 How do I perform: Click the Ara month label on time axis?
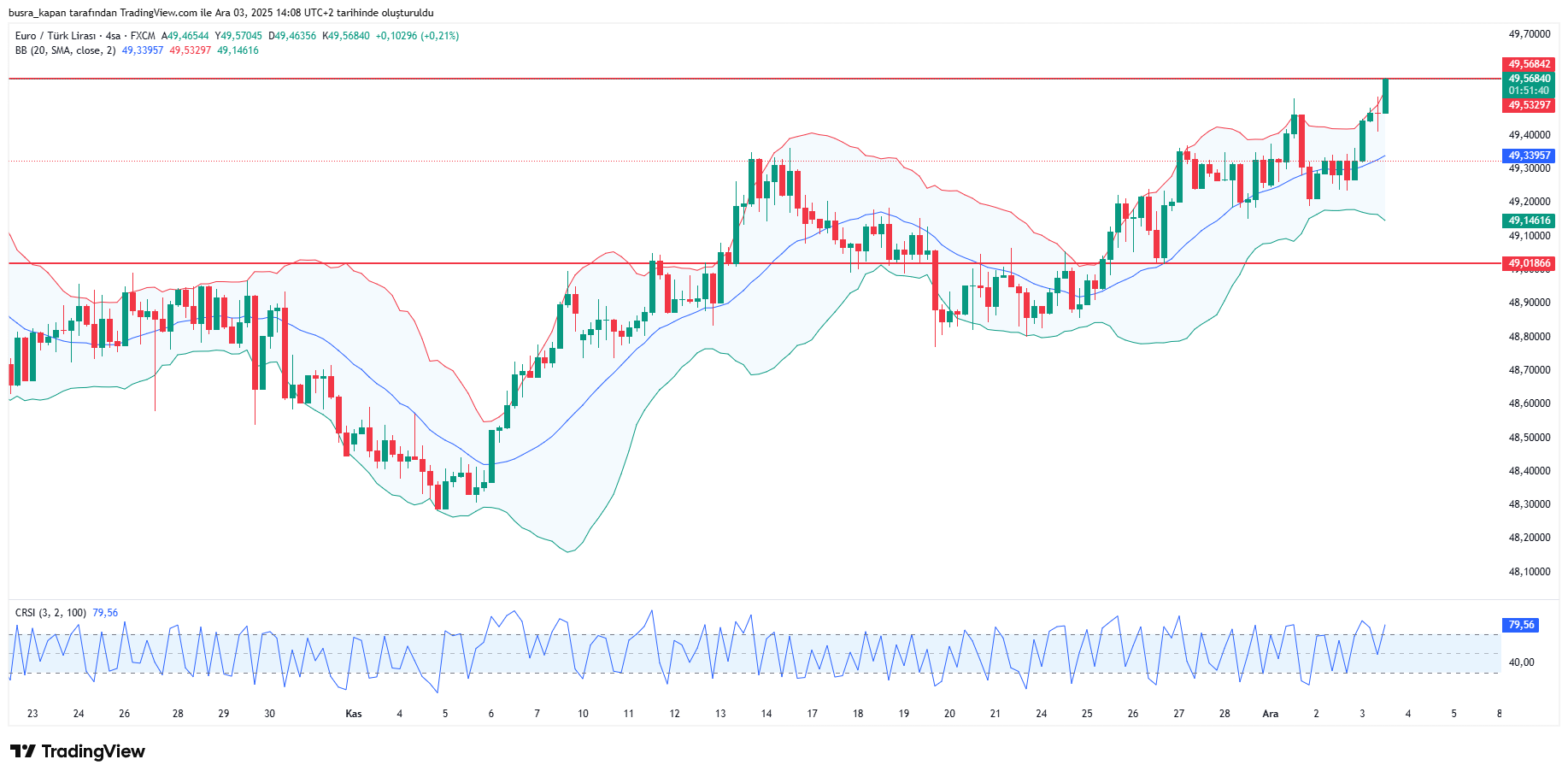click(1270, 714)
